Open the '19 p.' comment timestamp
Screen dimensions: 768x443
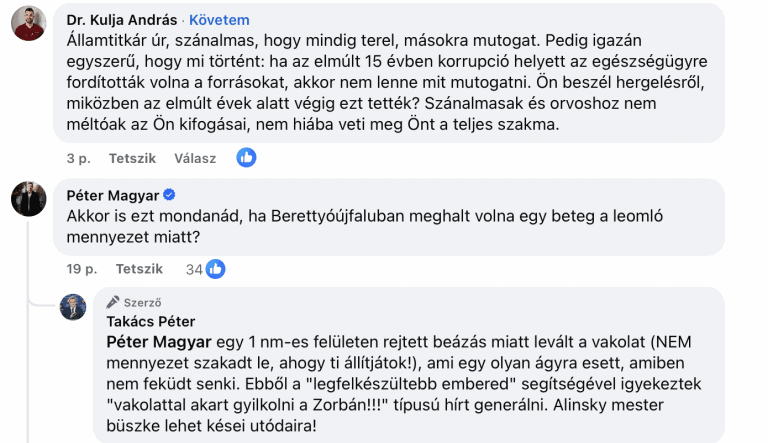pyautogui.click(x=81, y=269)
